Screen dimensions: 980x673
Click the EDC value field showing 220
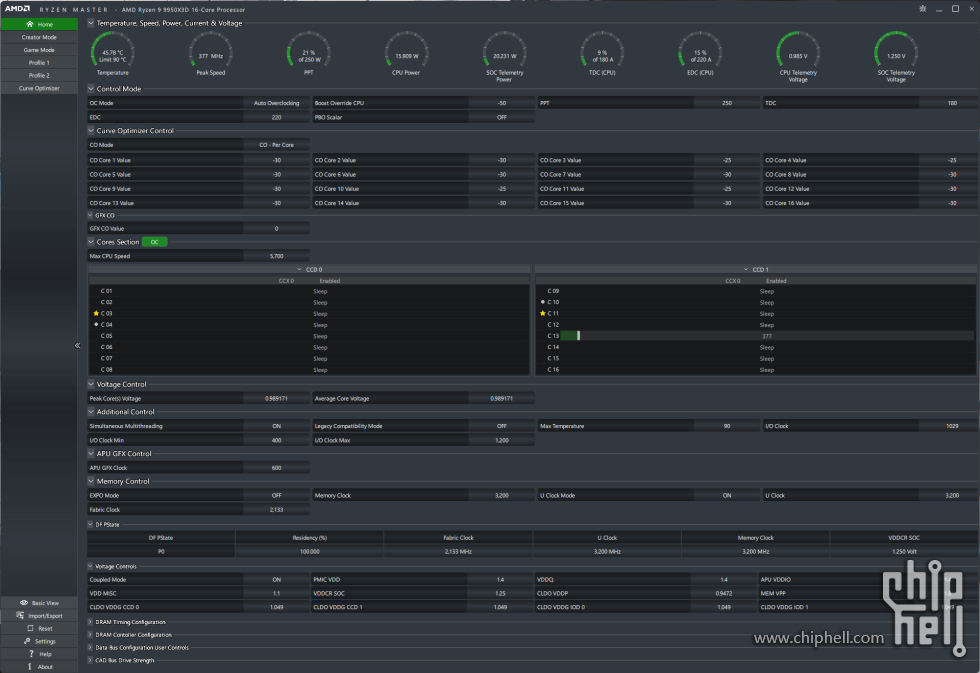point(276,117)
